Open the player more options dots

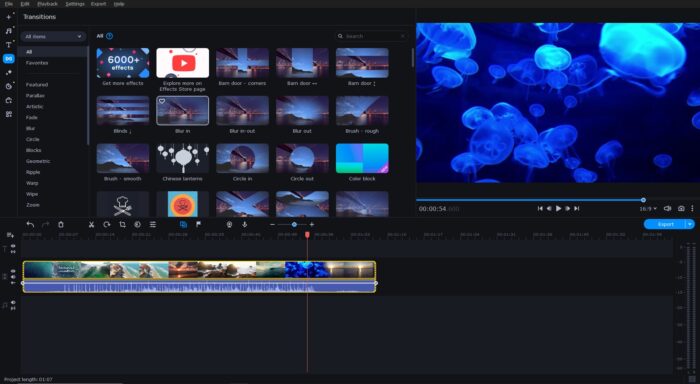tap(692, 209)
